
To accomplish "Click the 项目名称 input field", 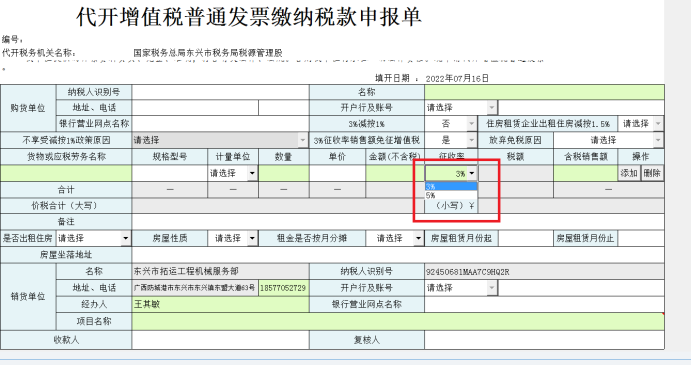I will (x=398, y=321).
